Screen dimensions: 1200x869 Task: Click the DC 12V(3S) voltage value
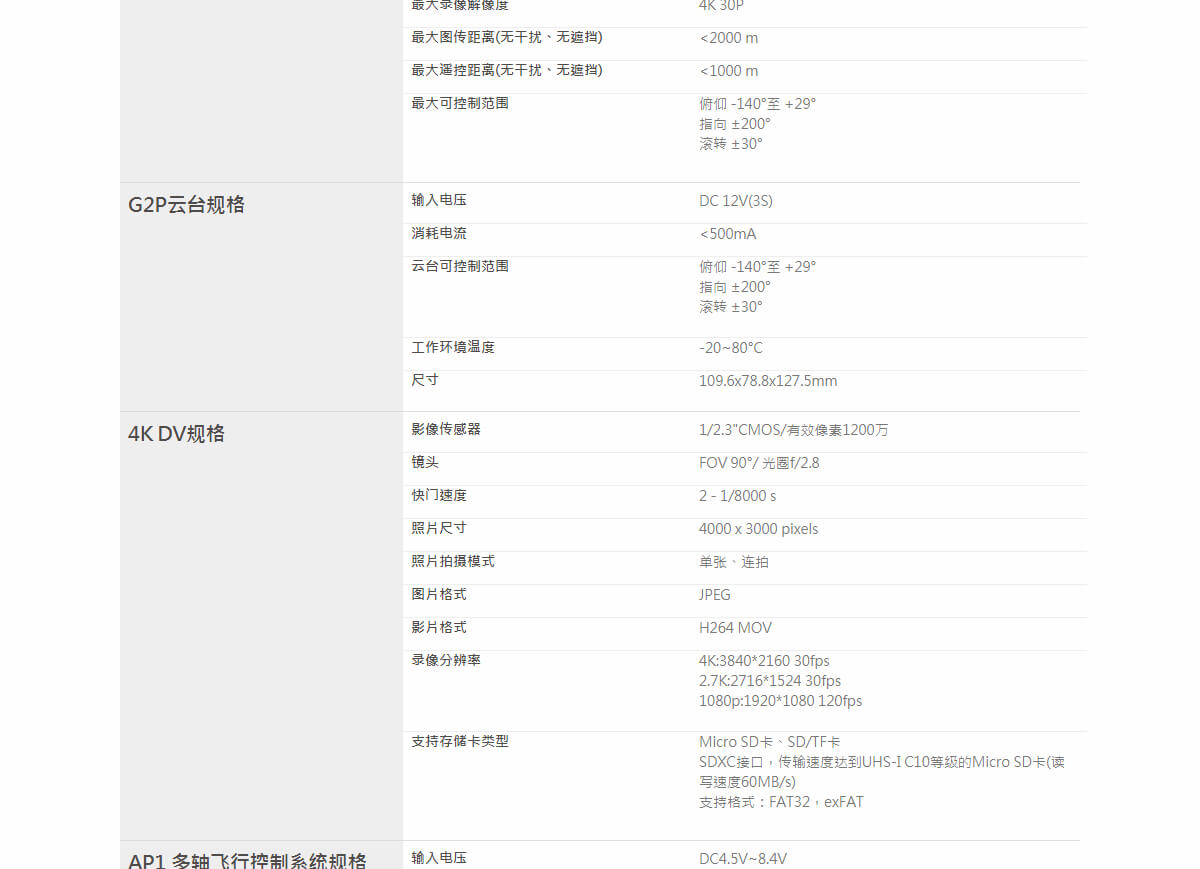pos(735,201)
